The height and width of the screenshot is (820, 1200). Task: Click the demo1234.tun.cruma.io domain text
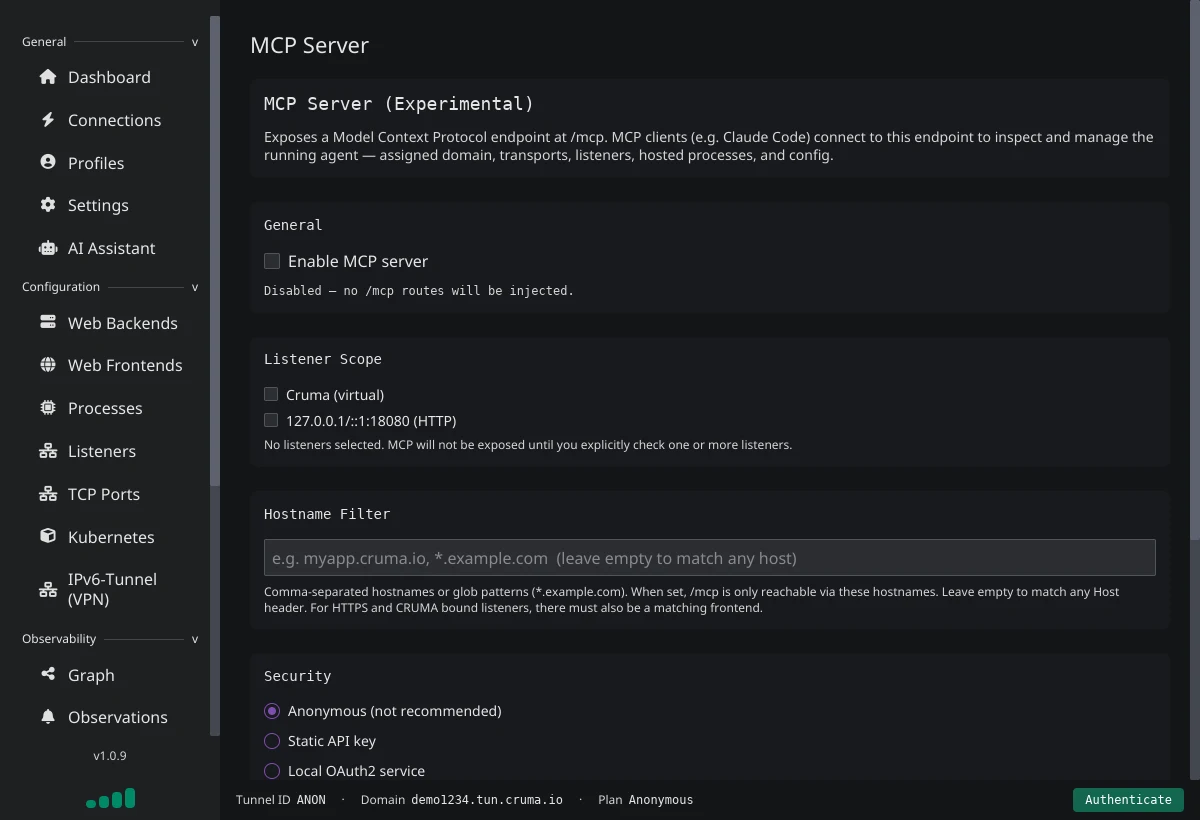[x=487, y=800]
